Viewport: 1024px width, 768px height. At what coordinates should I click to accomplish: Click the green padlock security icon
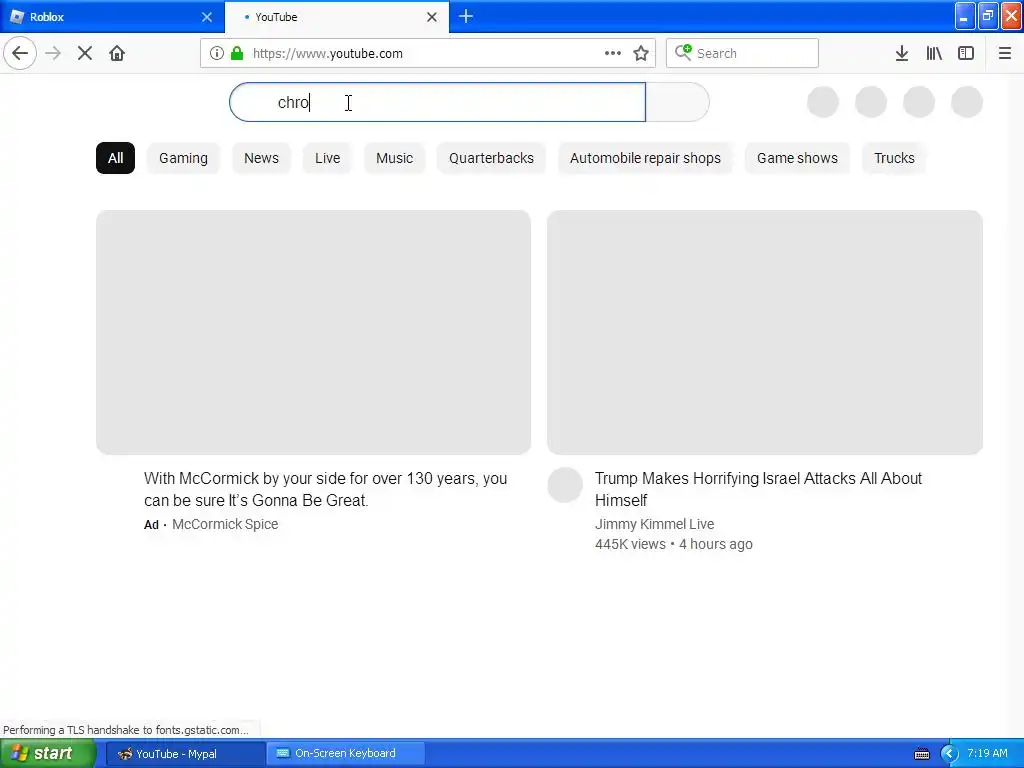[x=237, y=53]
